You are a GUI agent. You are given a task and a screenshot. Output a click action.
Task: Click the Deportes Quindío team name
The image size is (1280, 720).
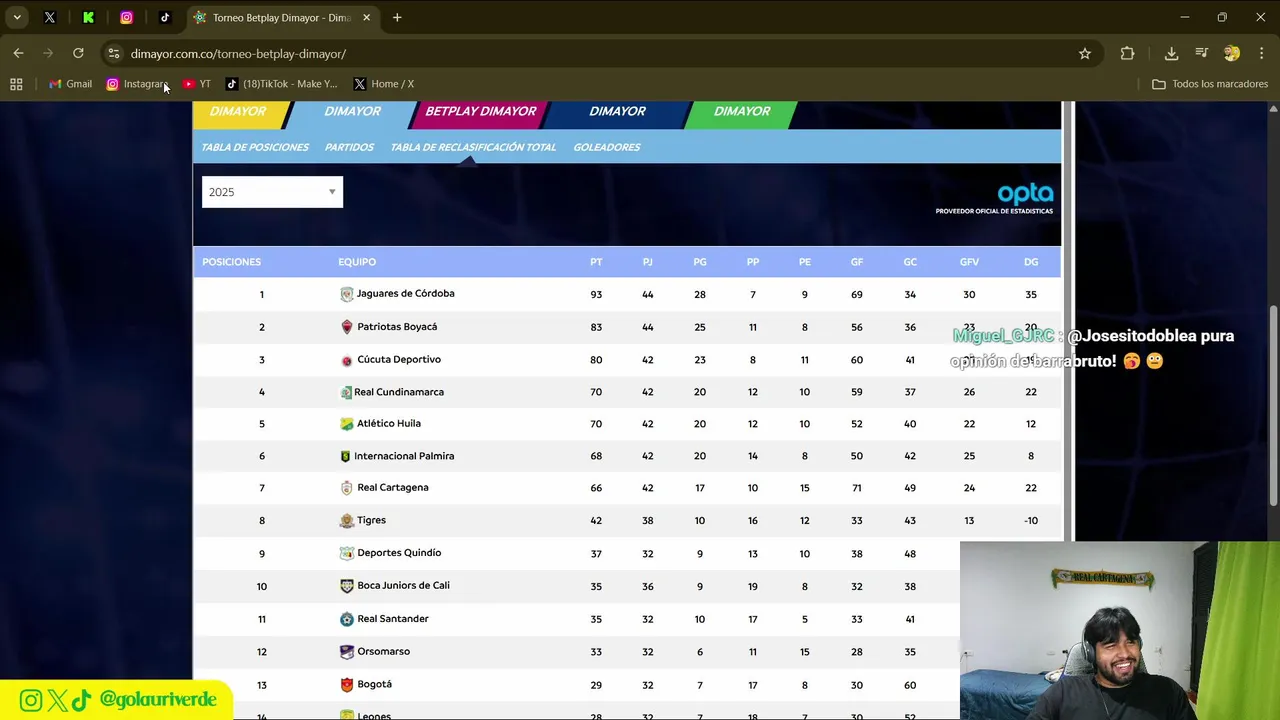tap(399, 553)
